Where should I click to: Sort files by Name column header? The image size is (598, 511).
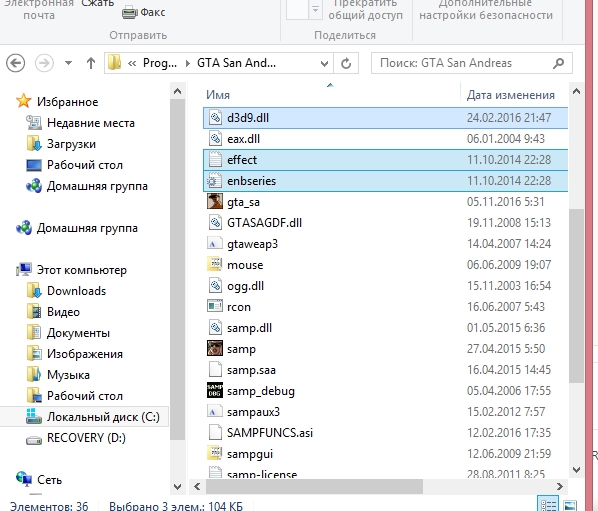click(x=218, y=95)
